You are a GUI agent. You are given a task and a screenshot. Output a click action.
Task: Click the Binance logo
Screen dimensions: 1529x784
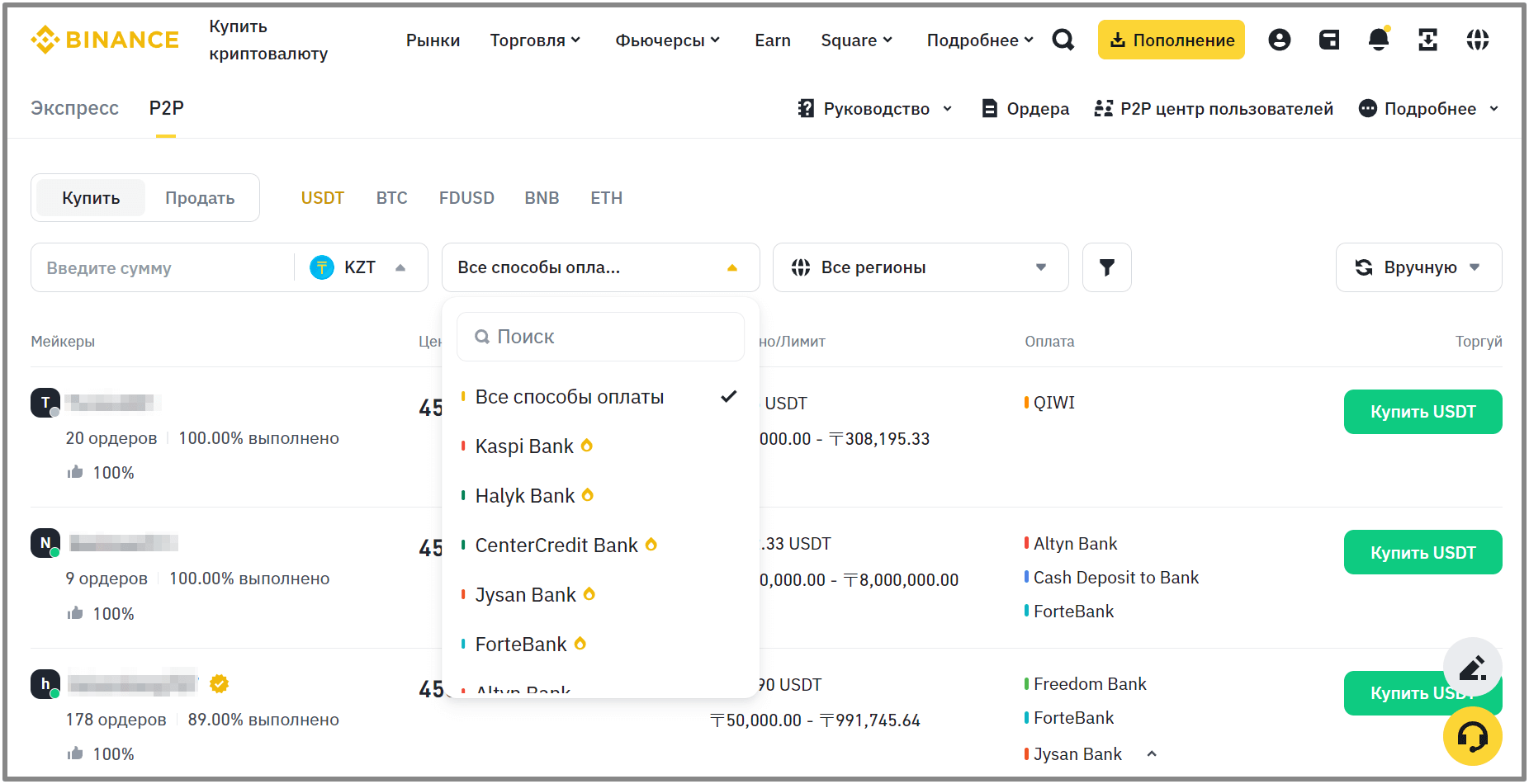coord(104,40)
